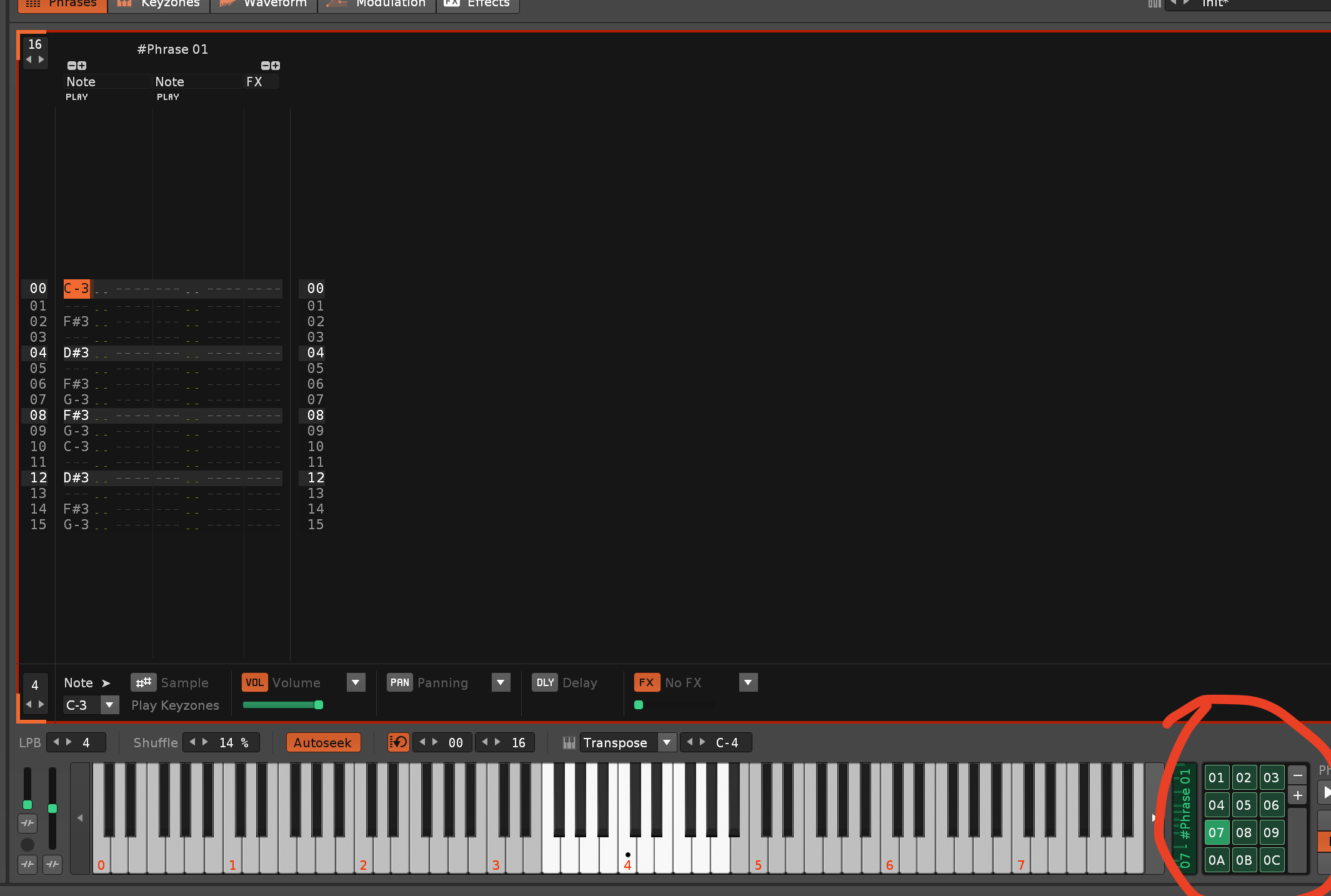This screenshot has height=896, width=1331.
Task: Click the left vertical keyboard slider handle
Action: (27, 805)
